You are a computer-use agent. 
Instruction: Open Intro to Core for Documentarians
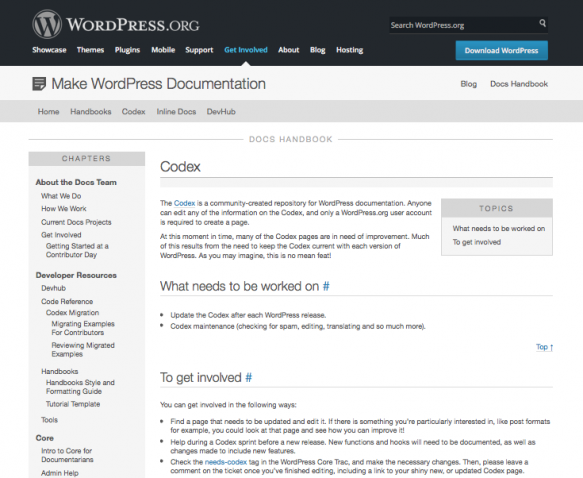[x=67, y=455]
